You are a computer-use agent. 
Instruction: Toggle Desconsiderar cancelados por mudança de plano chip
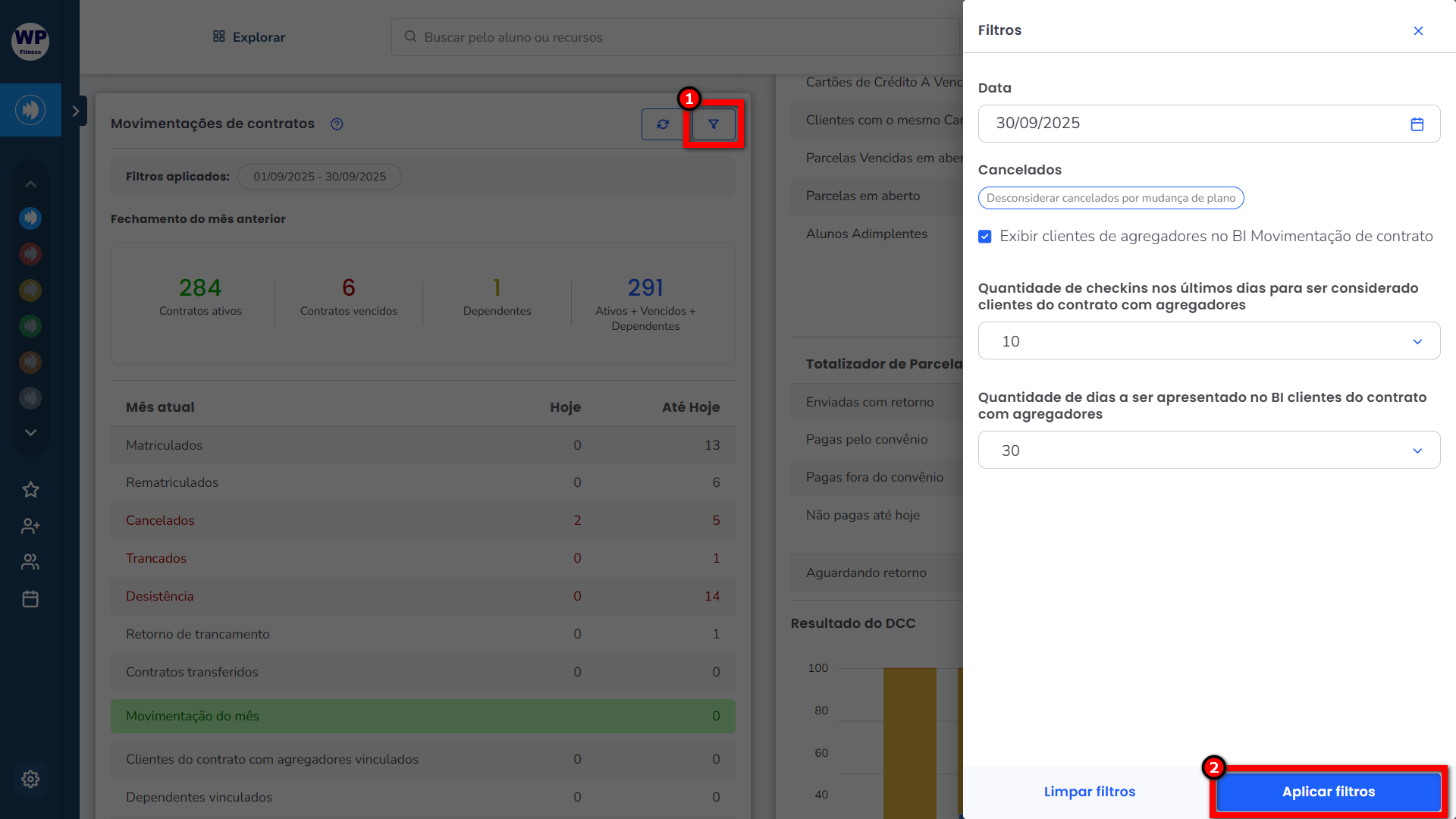pos(1110,198)
